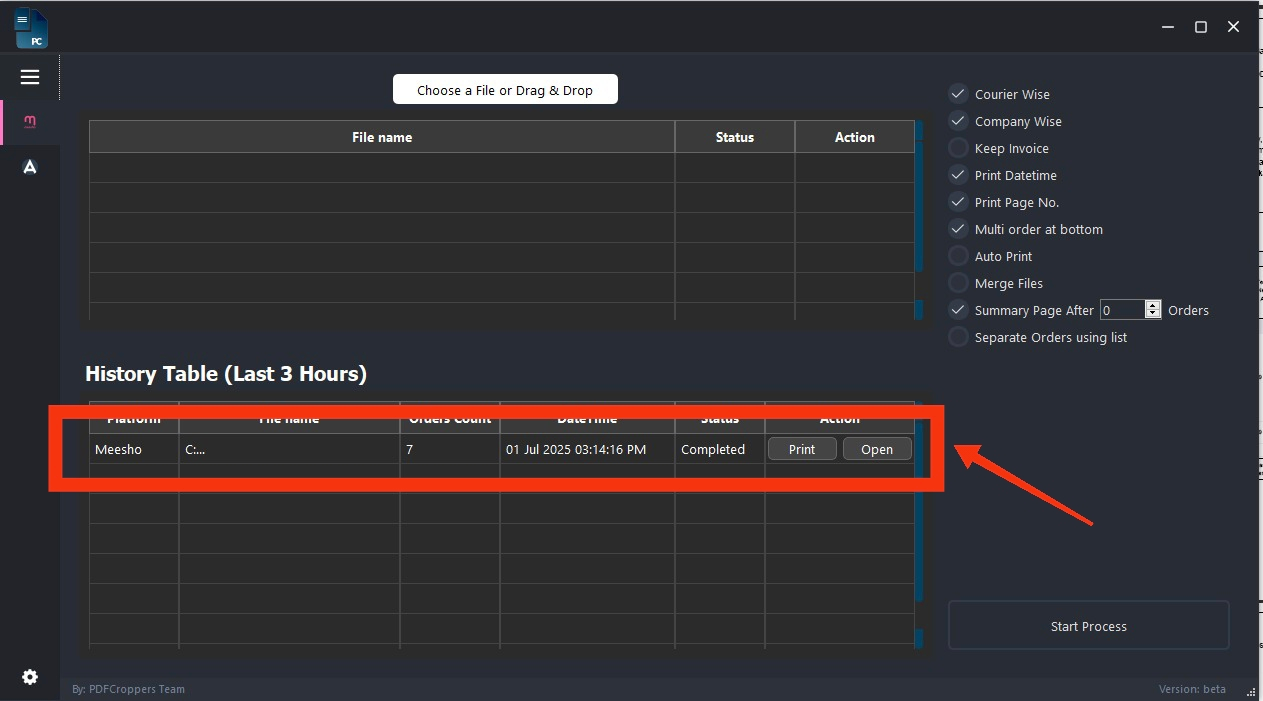Turn on the Auto Print option
The image size is (1263, 701).
point(958,256)
